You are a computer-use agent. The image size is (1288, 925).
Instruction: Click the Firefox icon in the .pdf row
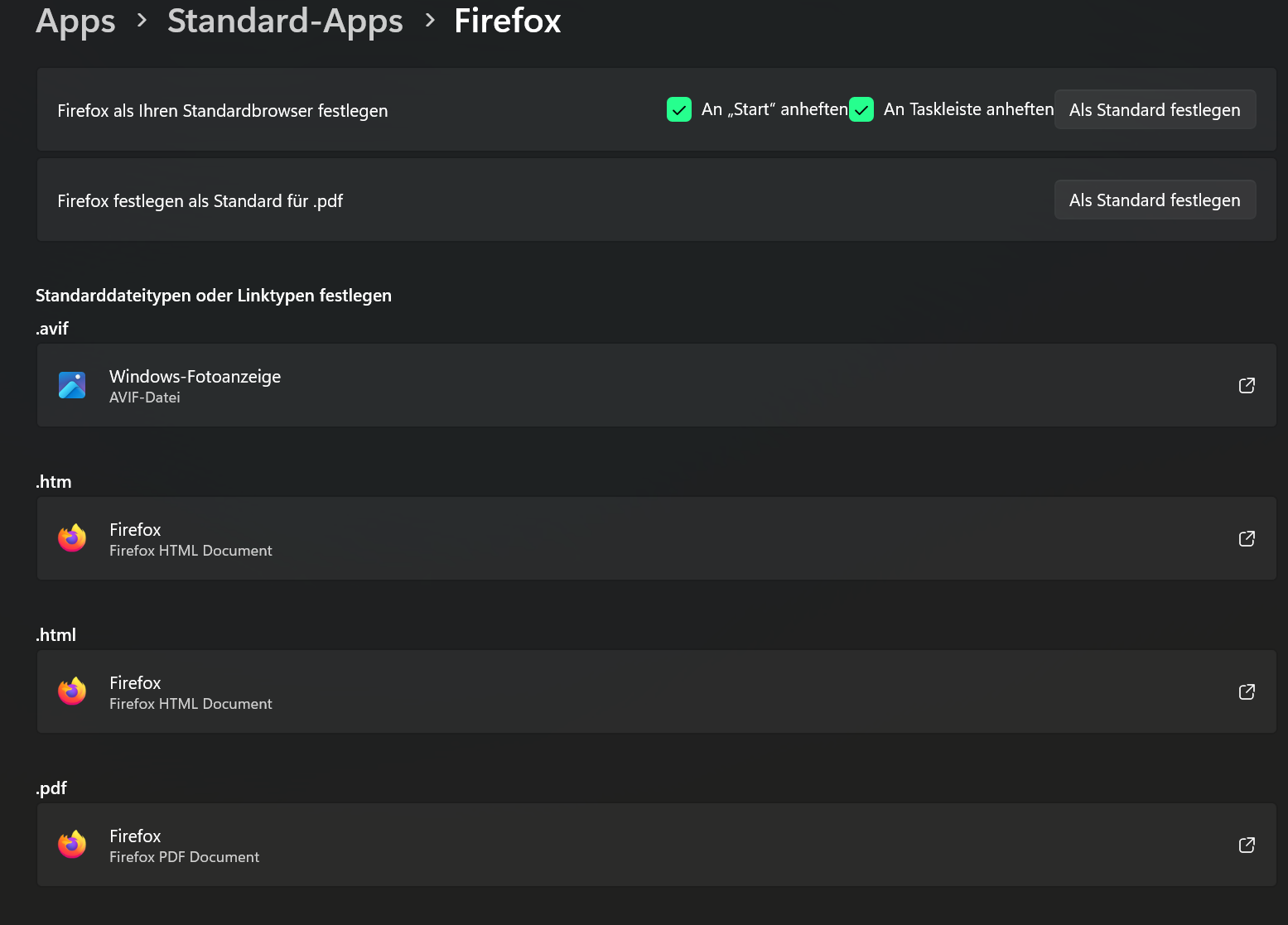72,845
